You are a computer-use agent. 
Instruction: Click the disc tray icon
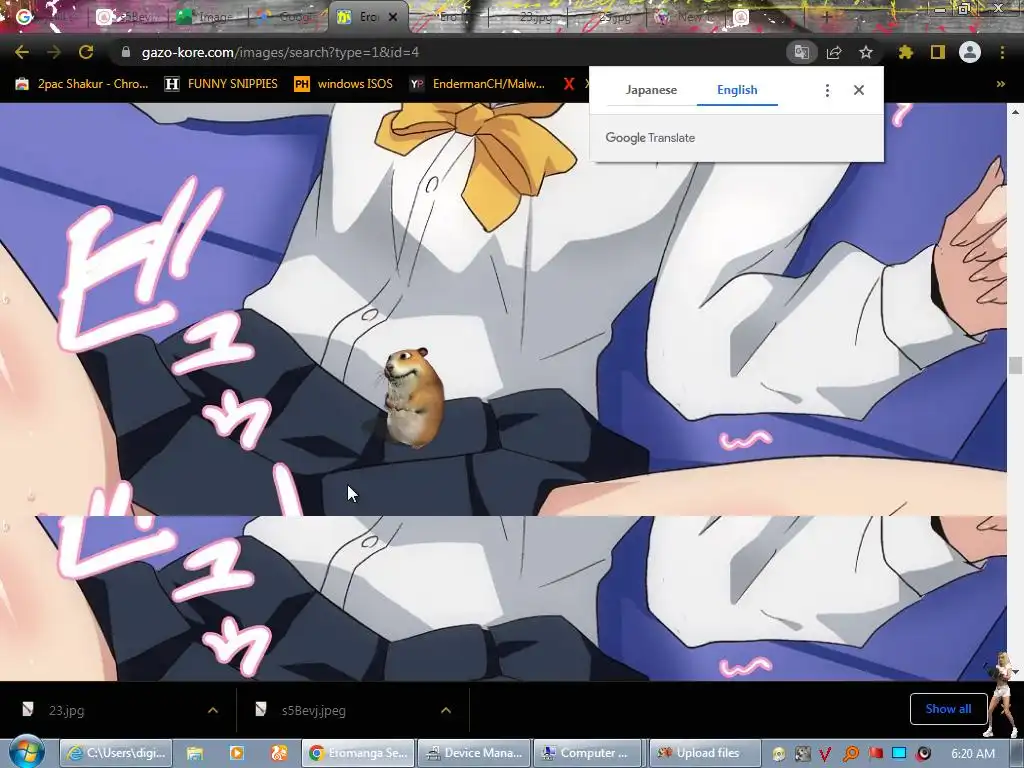coord(778,754)
